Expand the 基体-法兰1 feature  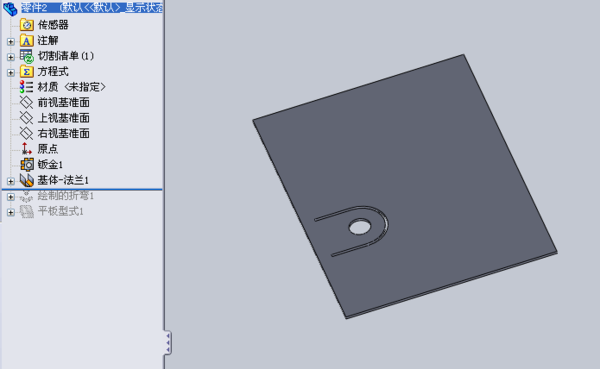pyautogui.click(x=11, y=181)
